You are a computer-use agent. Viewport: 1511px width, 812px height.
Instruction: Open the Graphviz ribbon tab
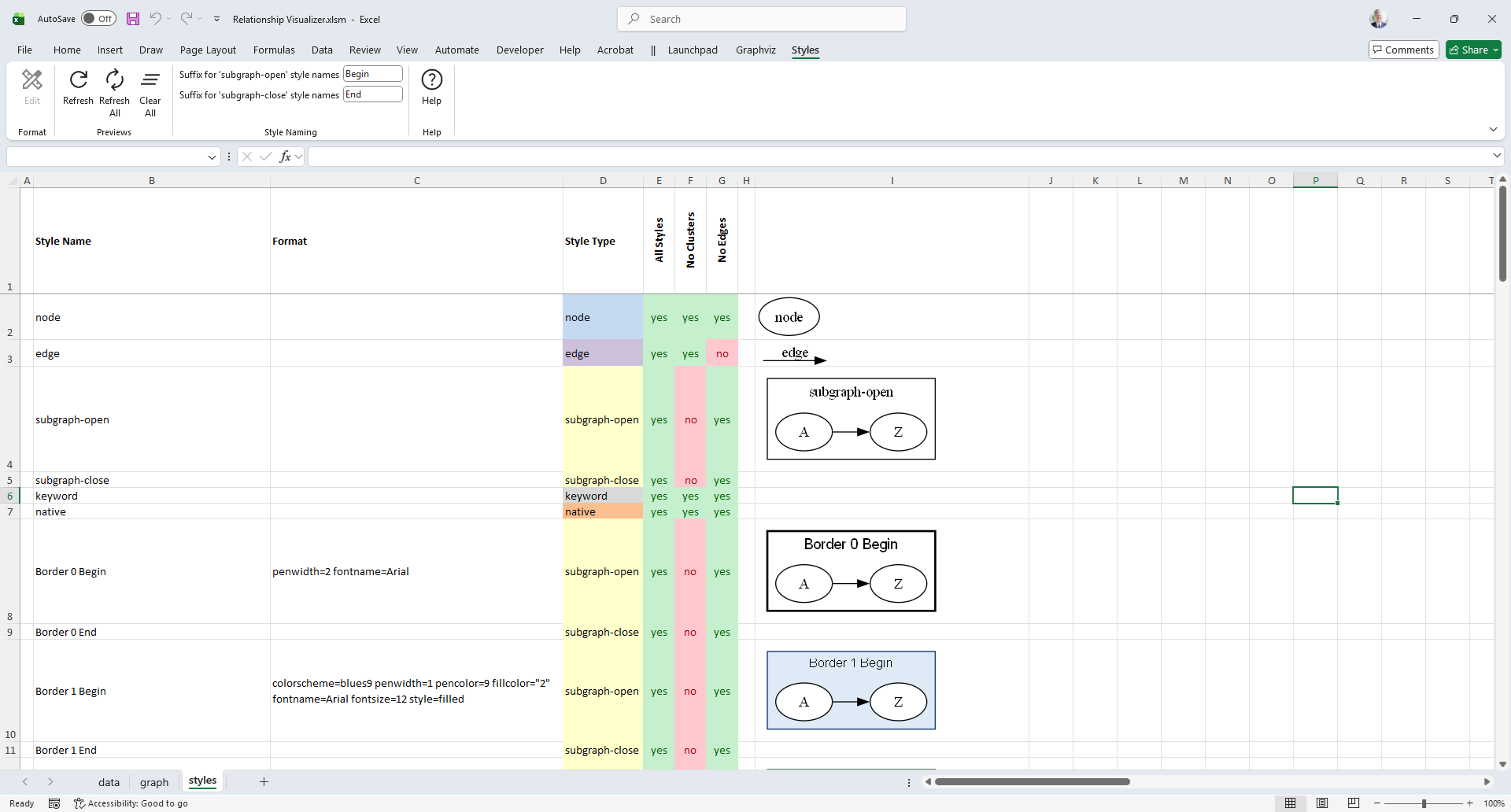click(755, 50)
